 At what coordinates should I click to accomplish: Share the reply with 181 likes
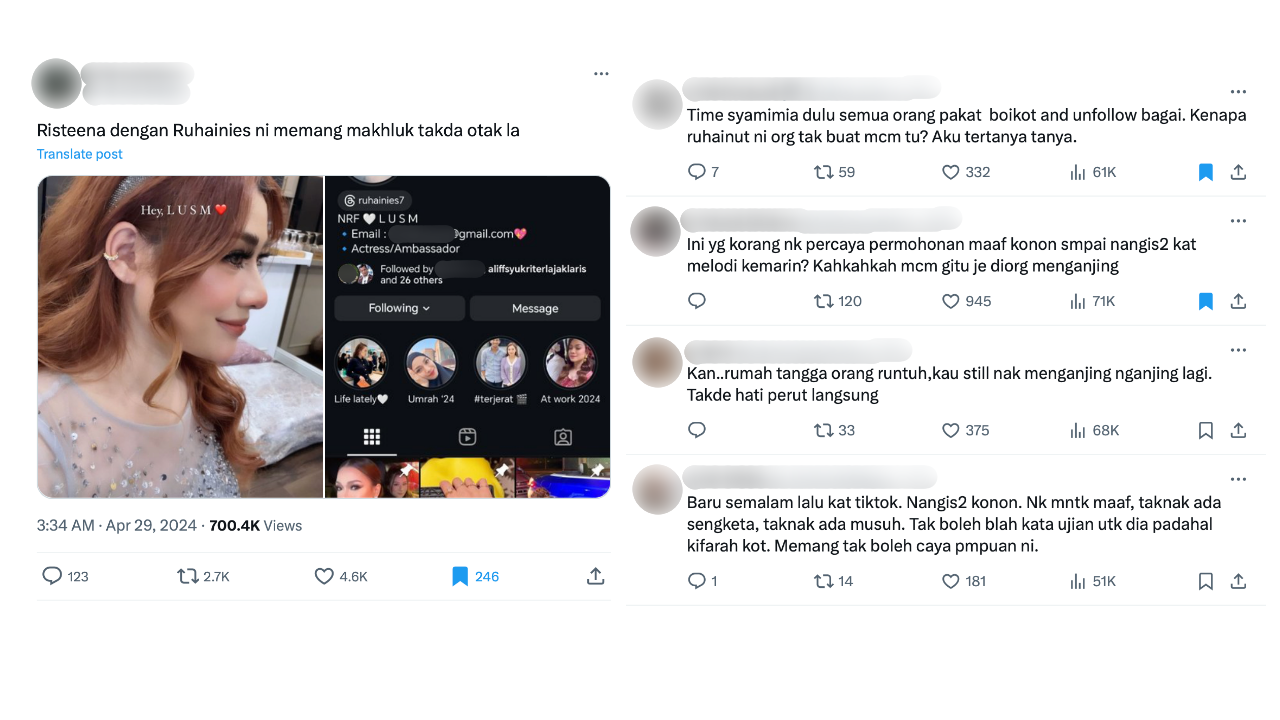click(1238, 581)
